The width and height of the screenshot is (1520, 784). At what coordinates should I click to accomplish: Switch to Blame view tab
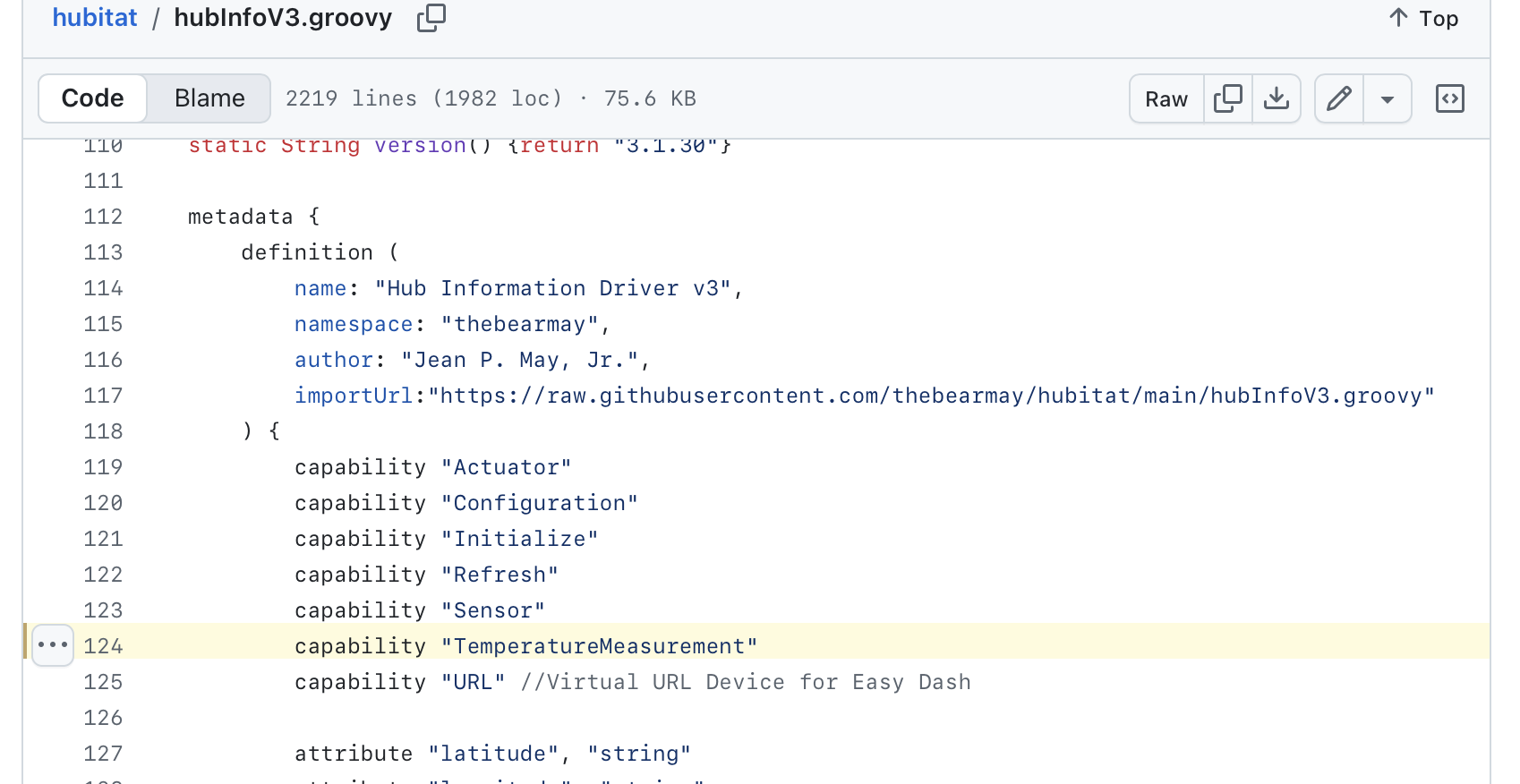click(x=209, y=98)
